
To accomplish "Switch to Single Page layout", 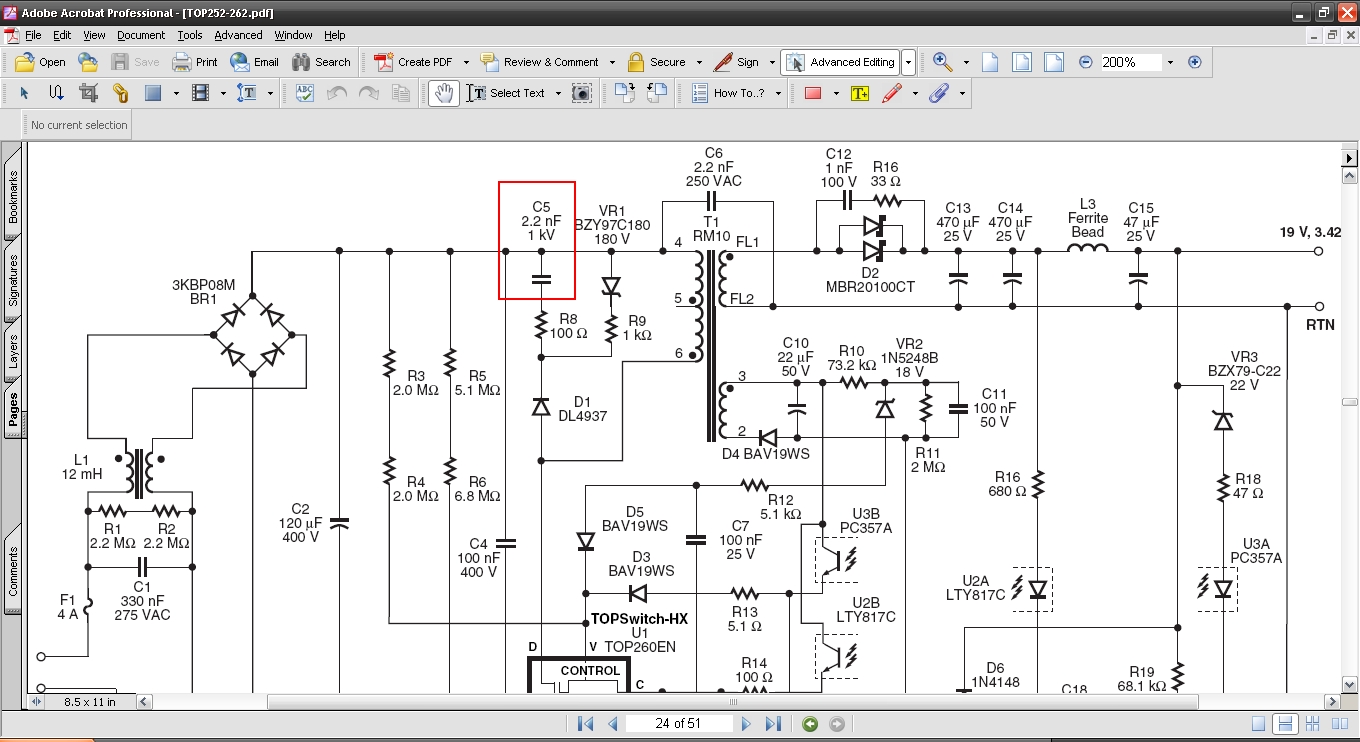I will pos(1259,724).
